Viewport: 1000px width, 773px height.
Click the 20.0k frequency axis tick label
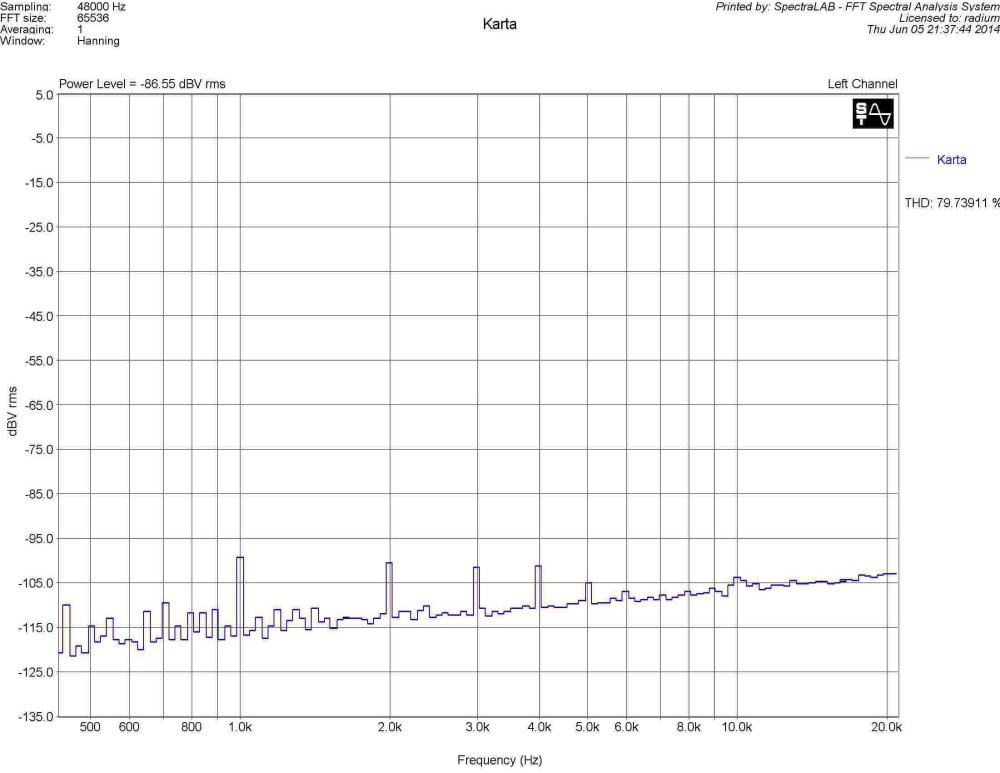click(887, 728)
